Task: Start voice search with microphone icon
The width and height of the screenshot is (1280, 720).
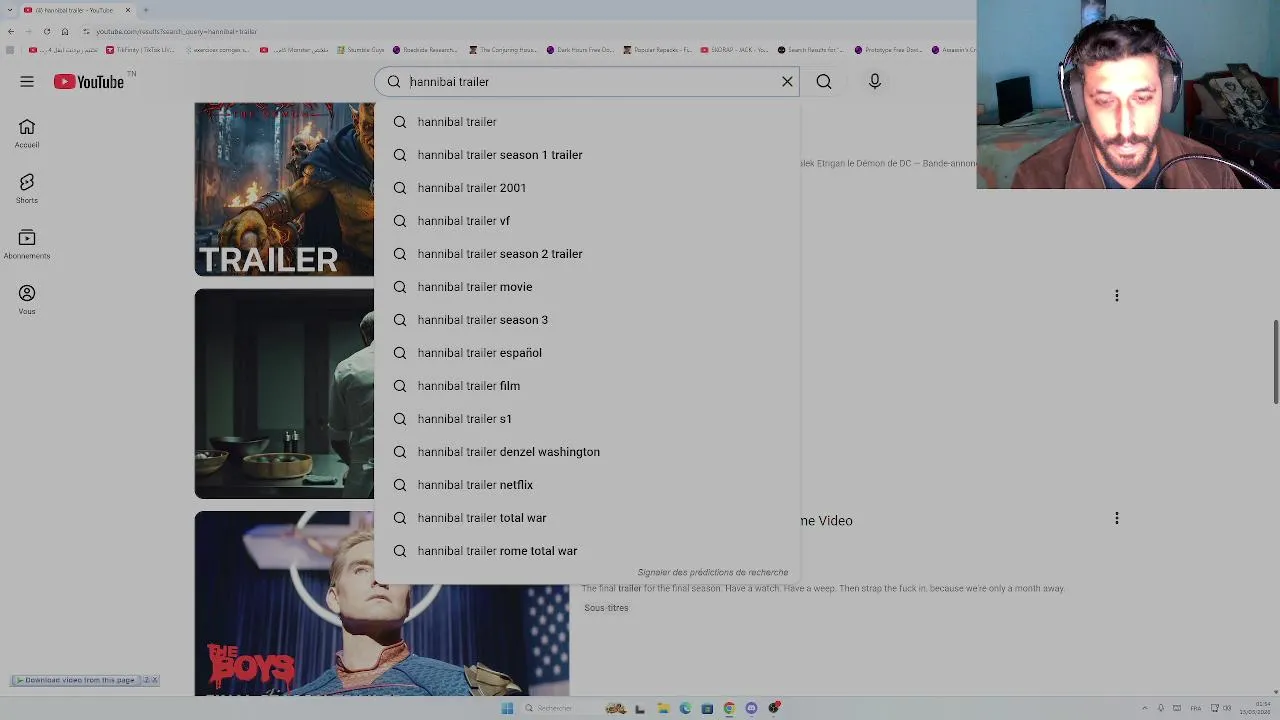Action: coord(875,82)
